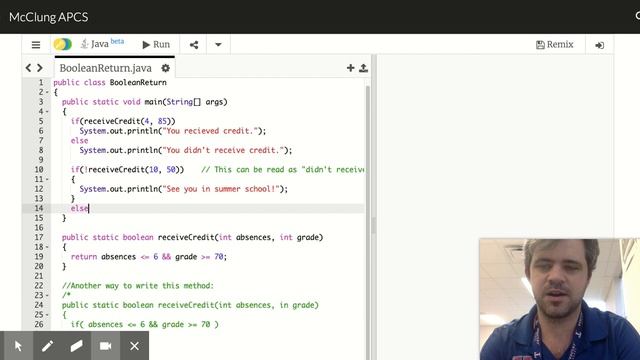Place cursor after 'else' on line 14

(89, 209)
